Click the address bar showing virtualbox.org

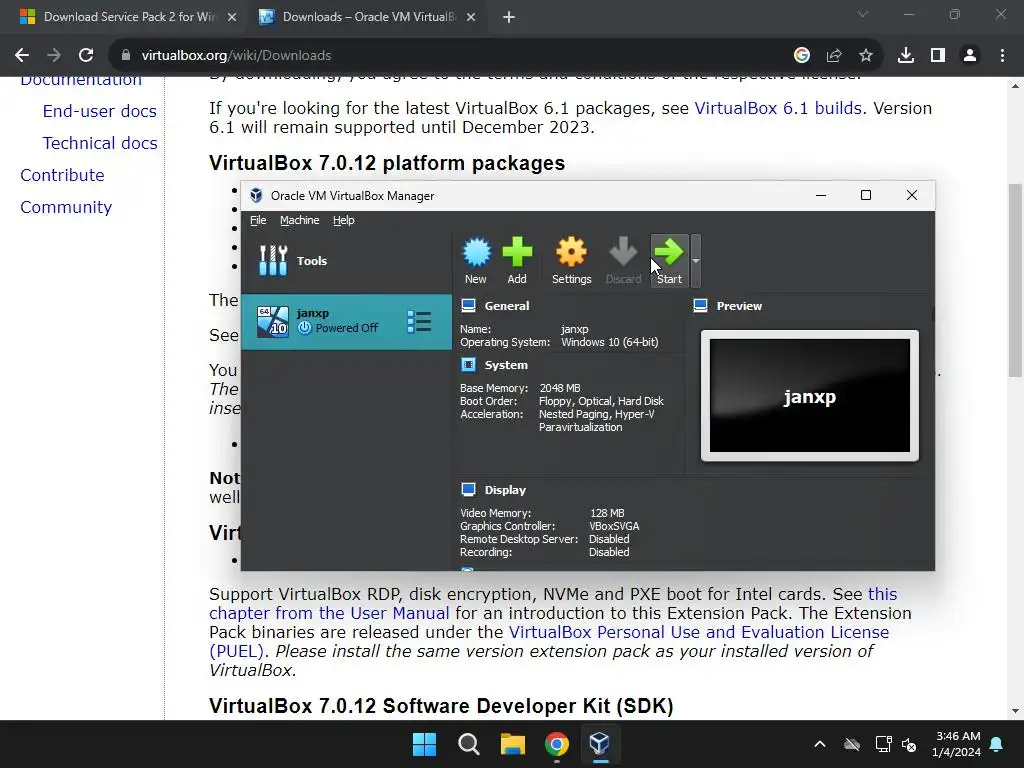[451, 56]
